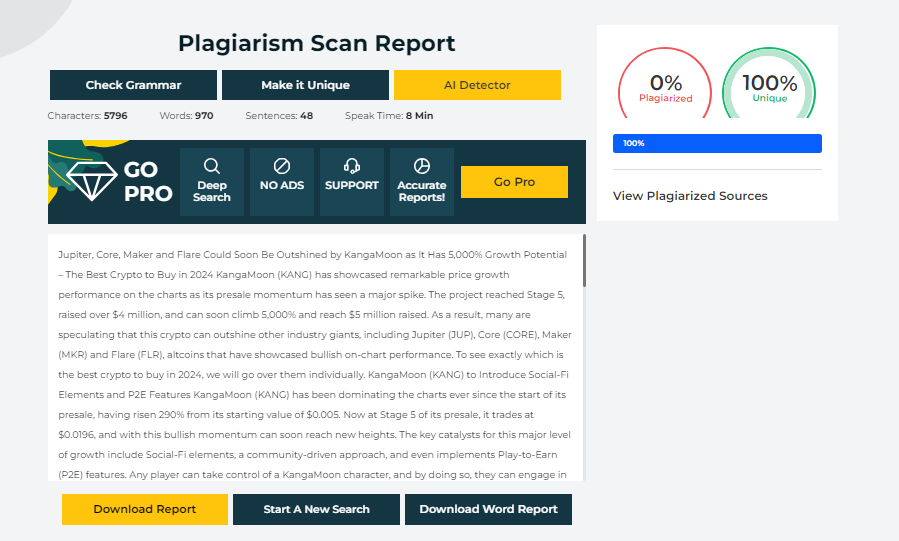Open the Check Grammar tool

134,85
